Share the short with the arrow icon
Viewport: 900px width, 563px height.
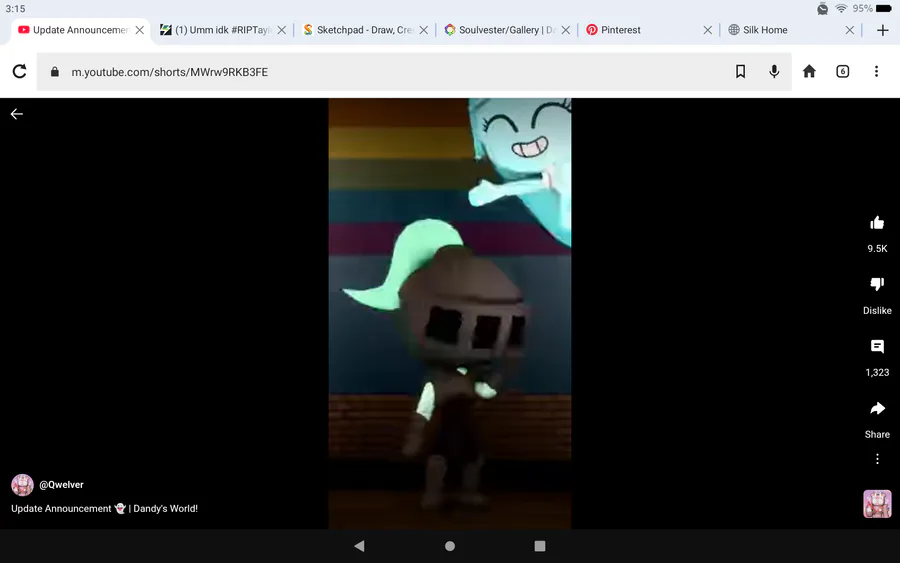pos(877,408)
